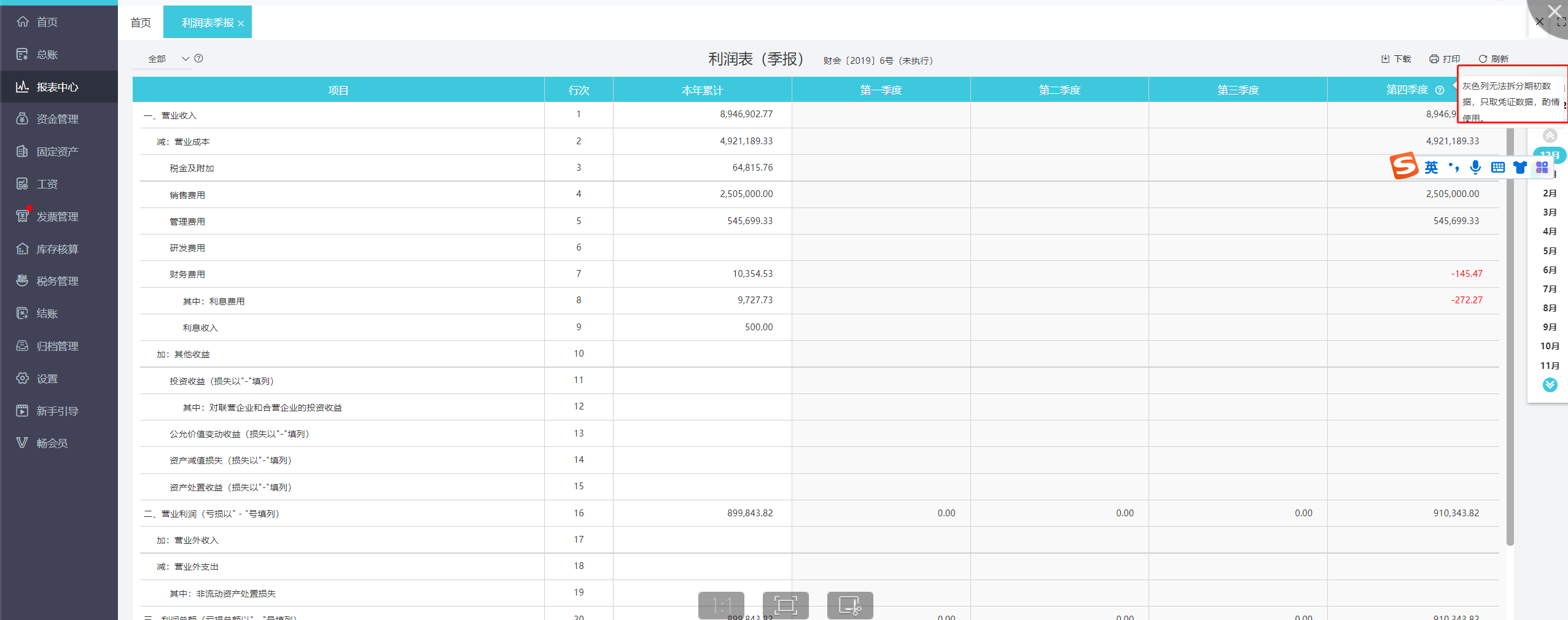
Task: Click the 本年累计 column header
Action: 702,90
